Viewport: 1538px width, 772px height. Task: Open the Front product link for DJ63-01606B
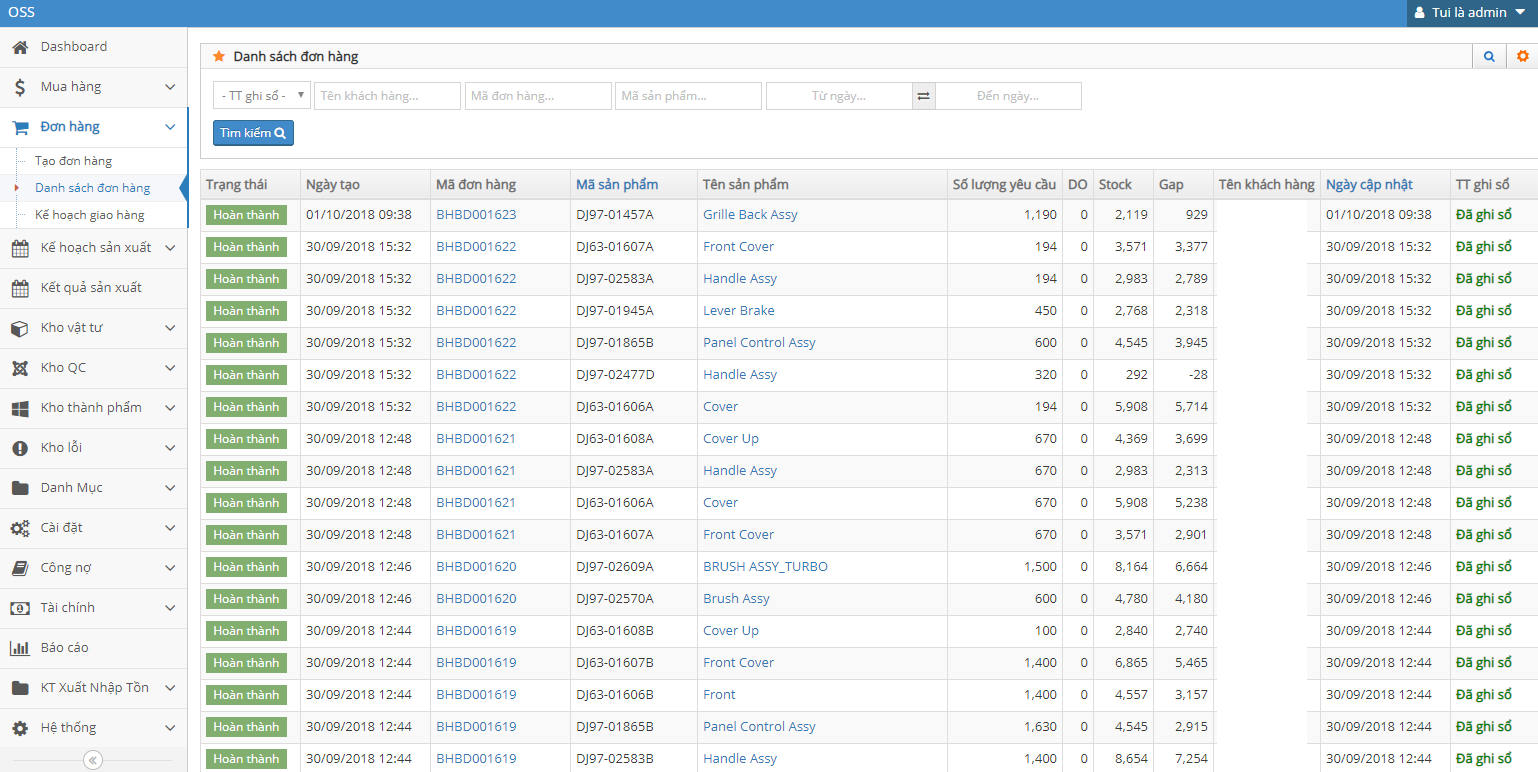point(719,695)
